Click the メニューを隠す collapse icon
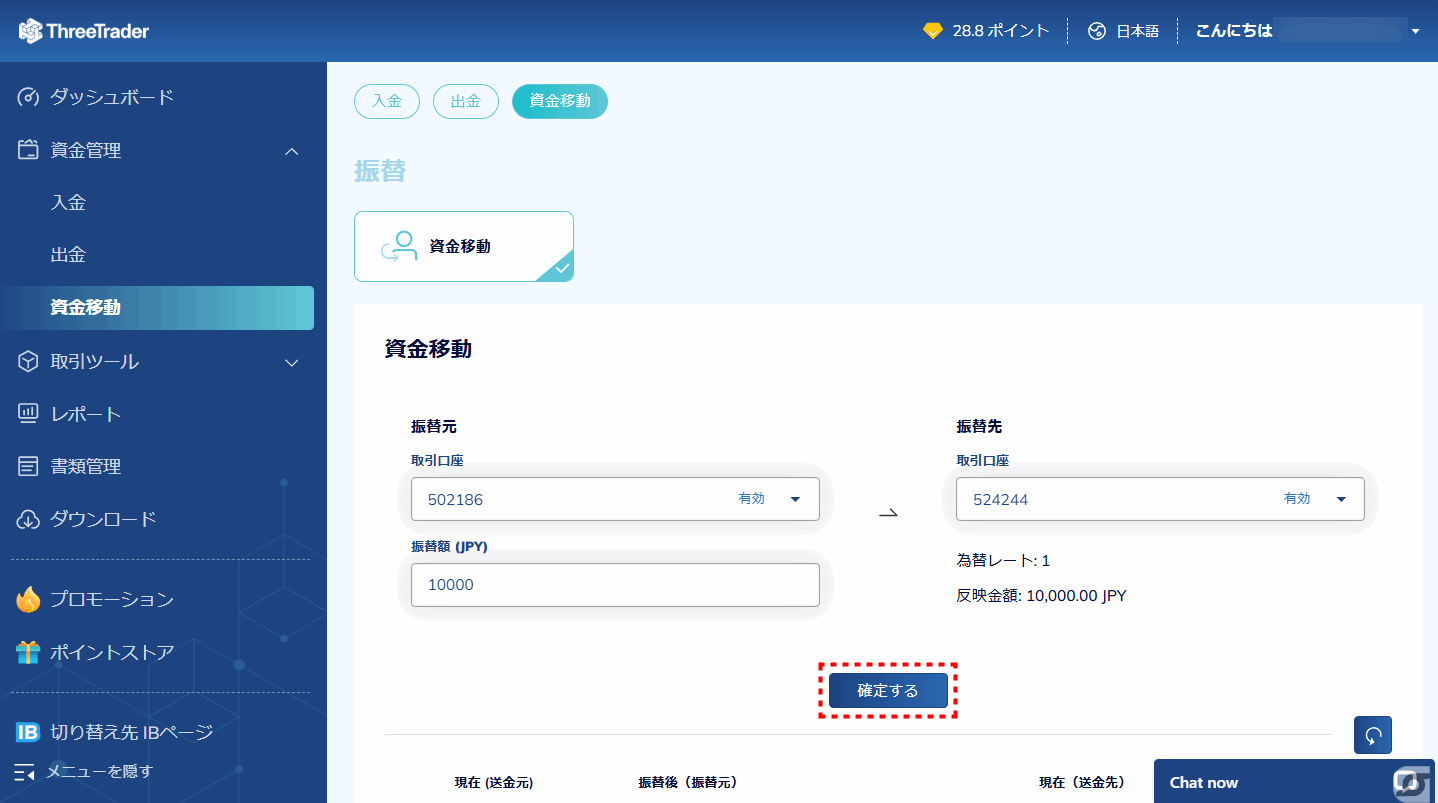 [25, 772]
